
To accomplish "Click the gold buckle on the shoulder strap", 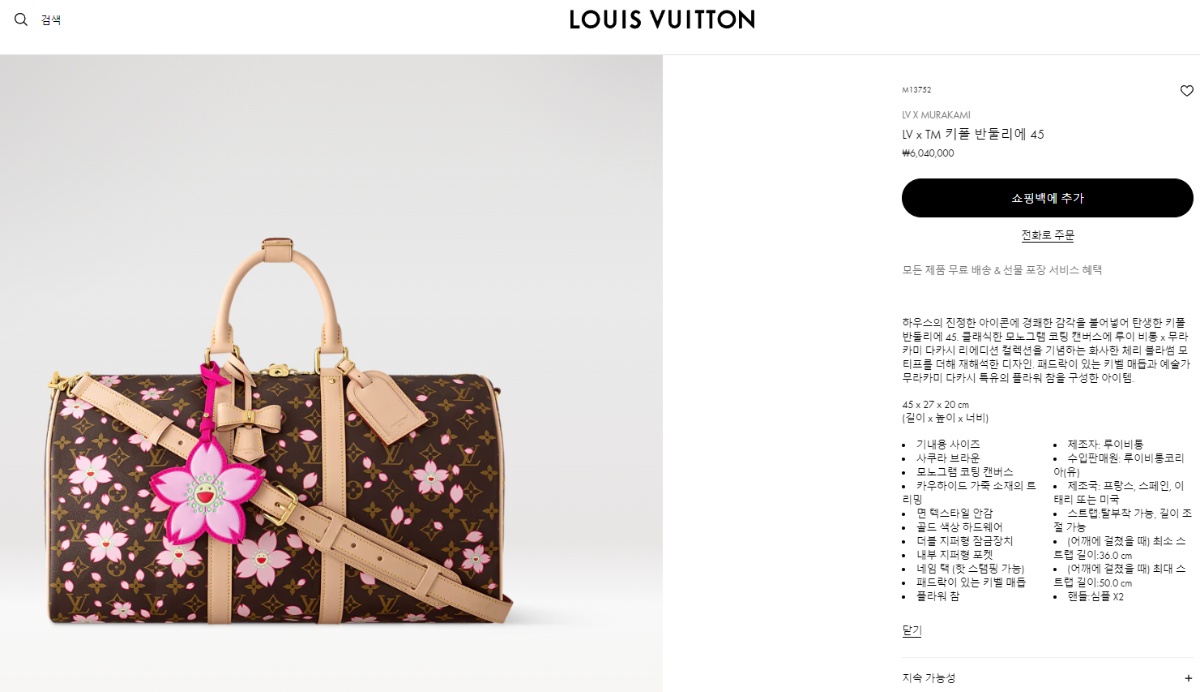I will [x=283, y=509].
